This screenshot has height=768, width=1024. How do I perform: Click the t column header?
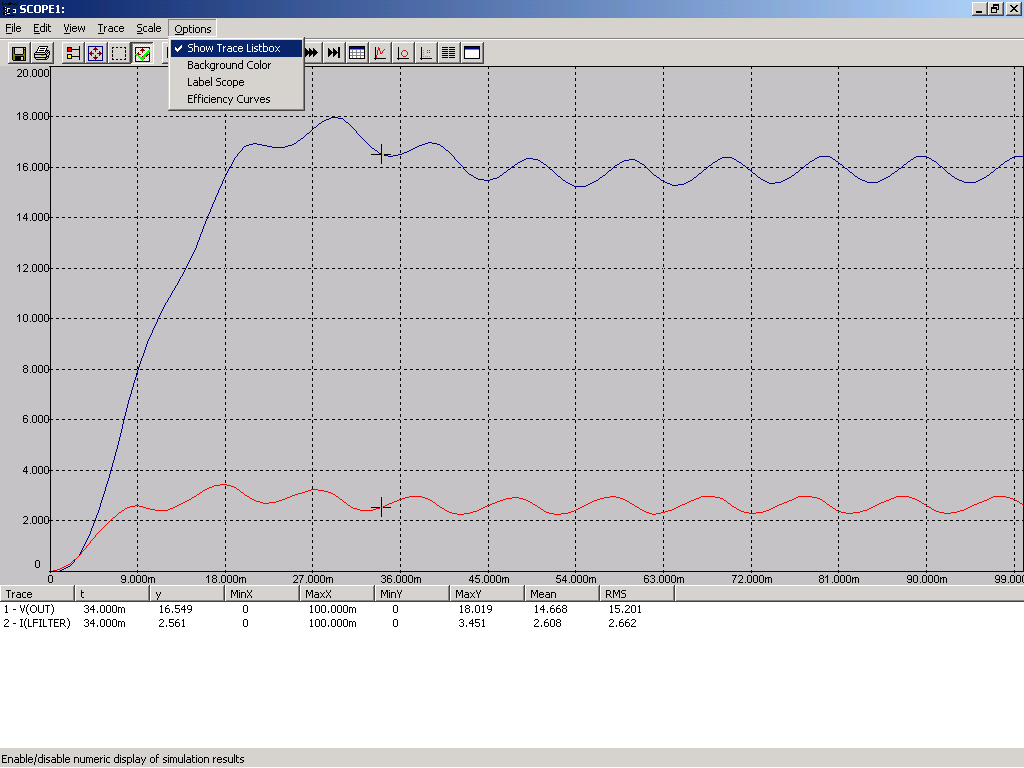[x=112, y=594]
